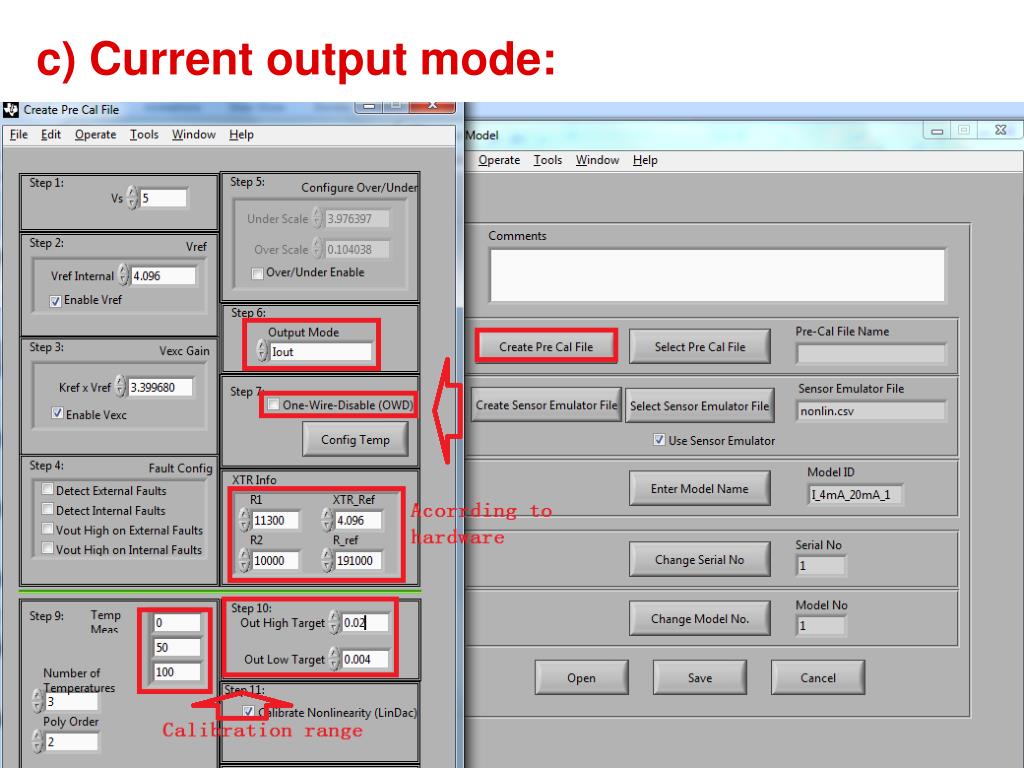
Task: Click the Pre-Cal File Name field
Action: 871,353
